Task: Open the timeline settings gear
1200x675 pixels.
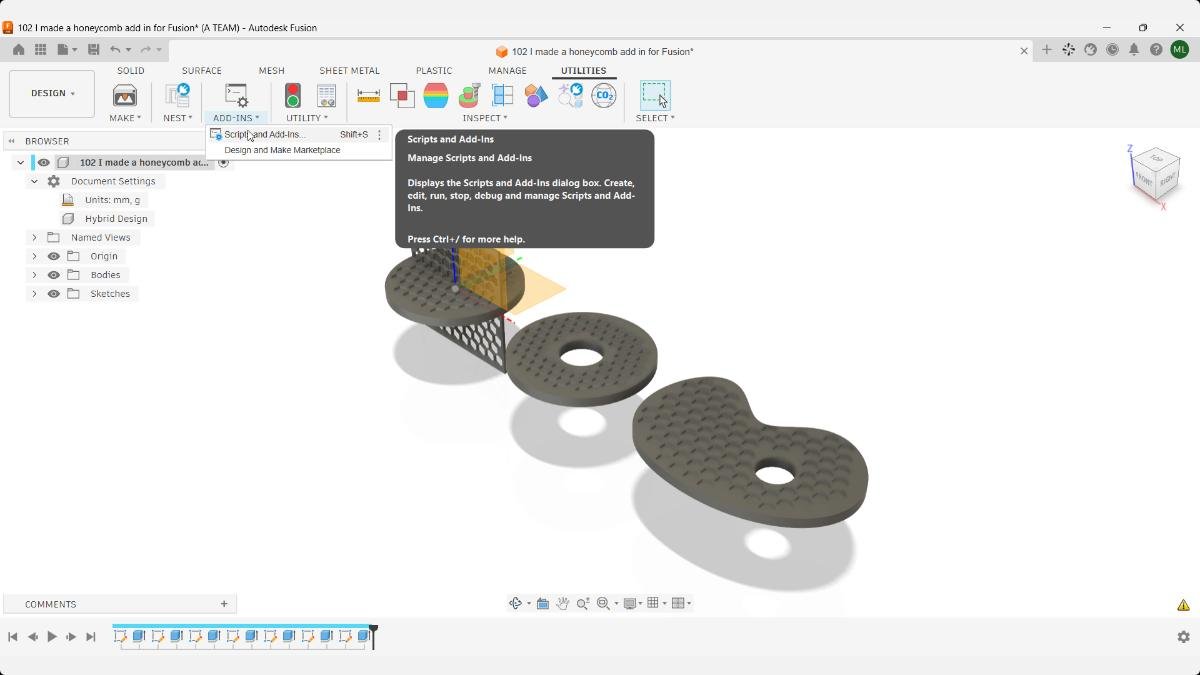Action: point(1183,637)
